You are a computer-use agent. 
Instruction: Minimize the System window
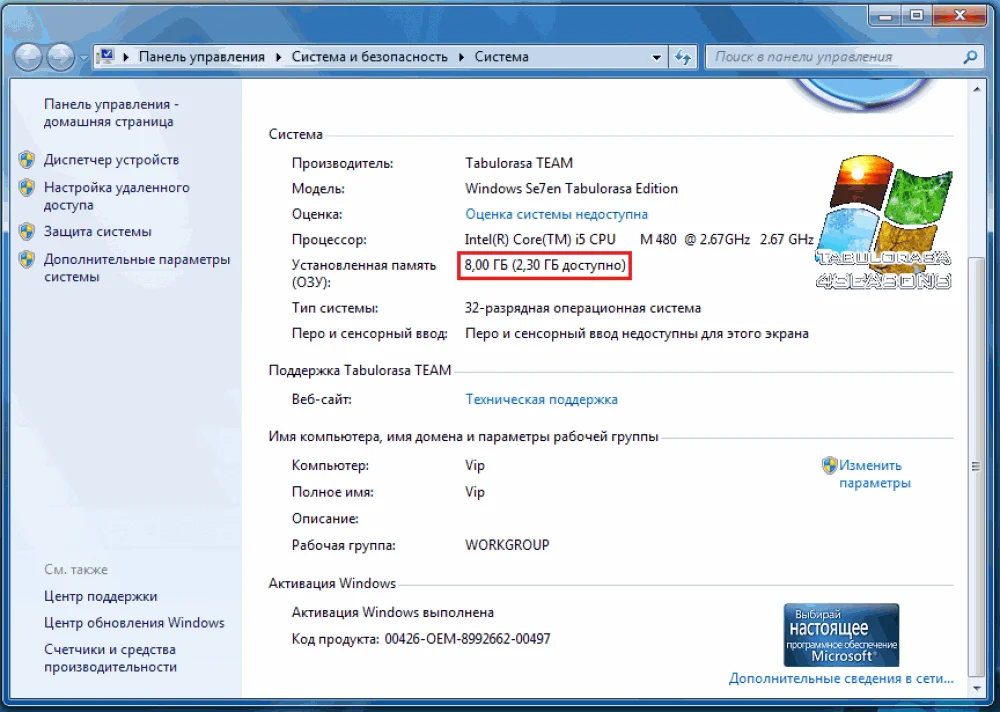[885, 16]
